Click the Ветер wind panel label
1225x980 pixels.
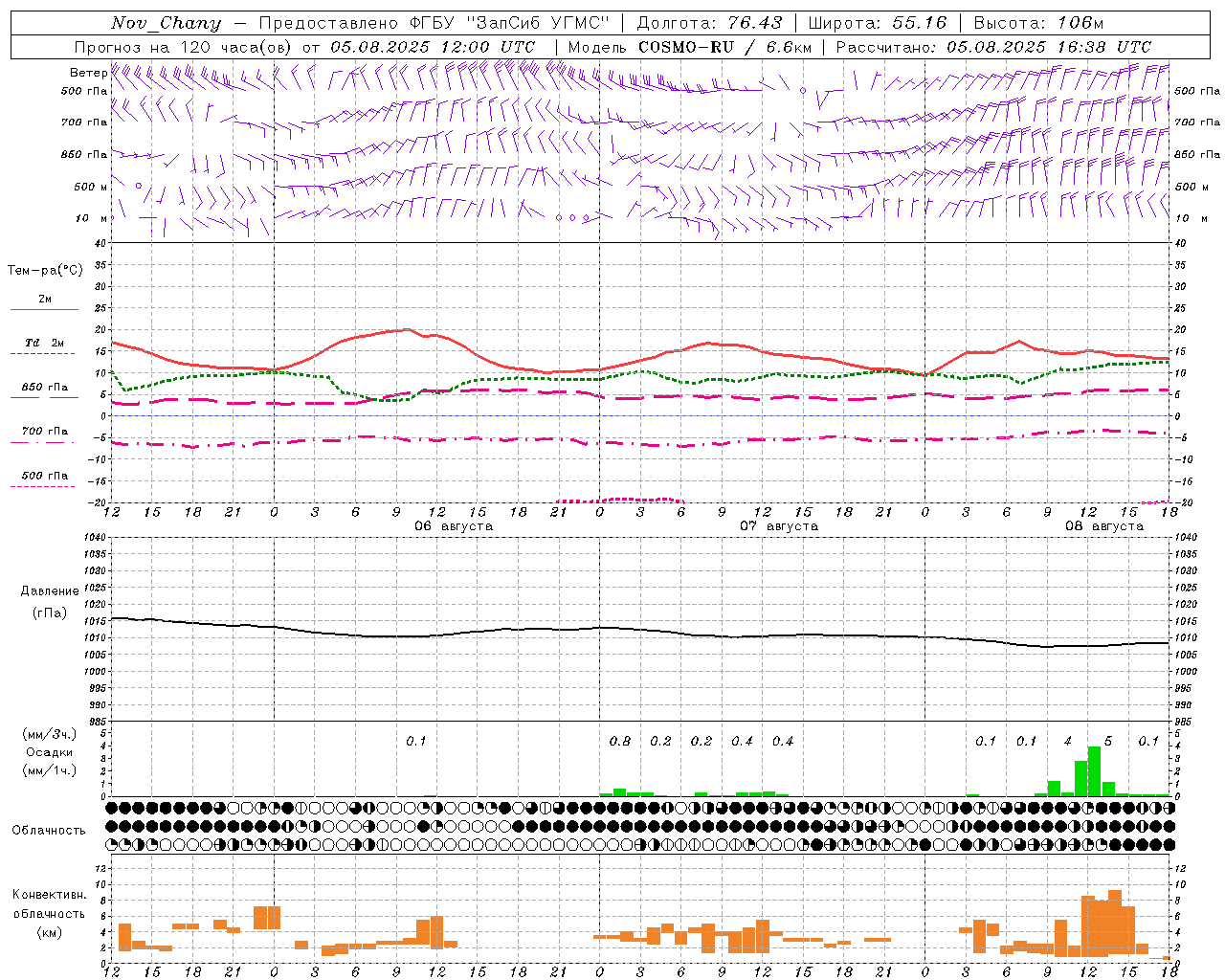(x=88, y=73)
